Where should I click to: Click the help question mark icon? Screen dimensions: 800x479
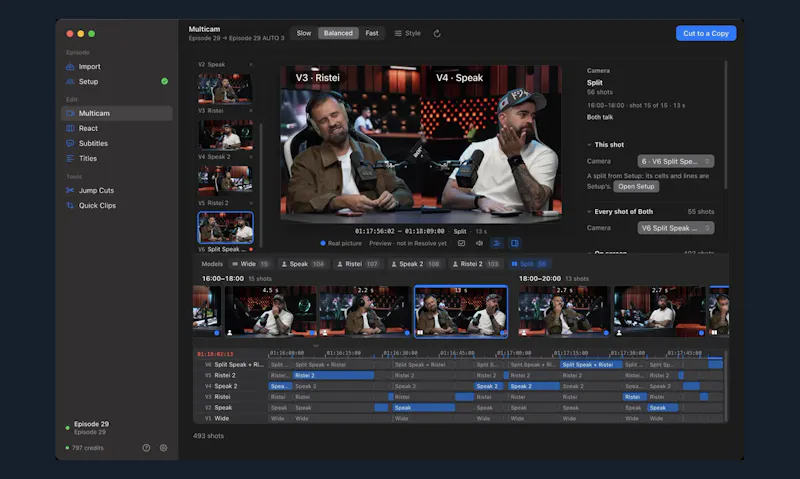(x=146, y=448)
